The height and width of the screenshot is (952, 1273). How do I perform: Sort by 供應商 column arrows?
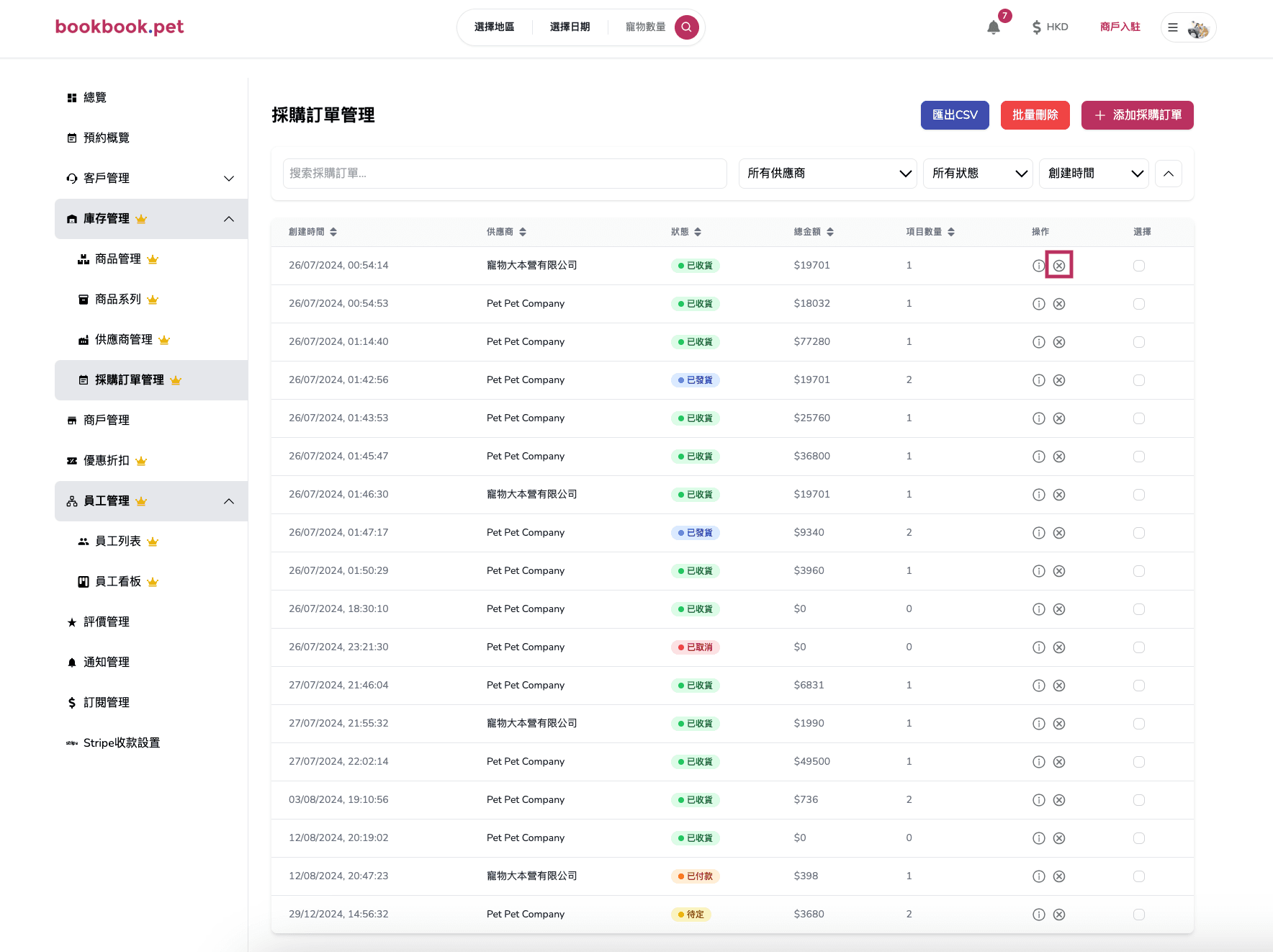coord(523,232)
